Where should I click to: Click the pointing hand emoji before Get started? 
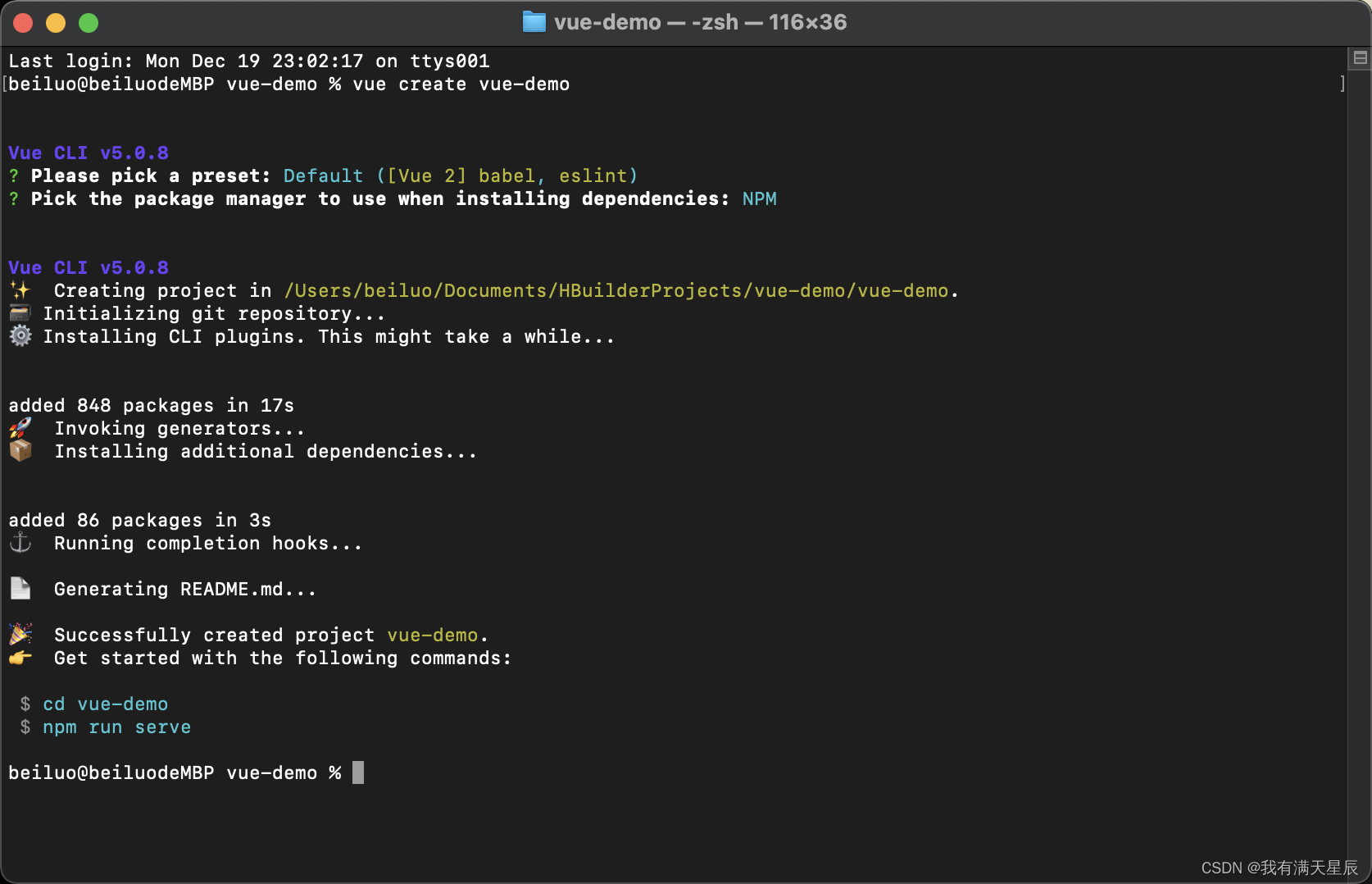(20, 658)
